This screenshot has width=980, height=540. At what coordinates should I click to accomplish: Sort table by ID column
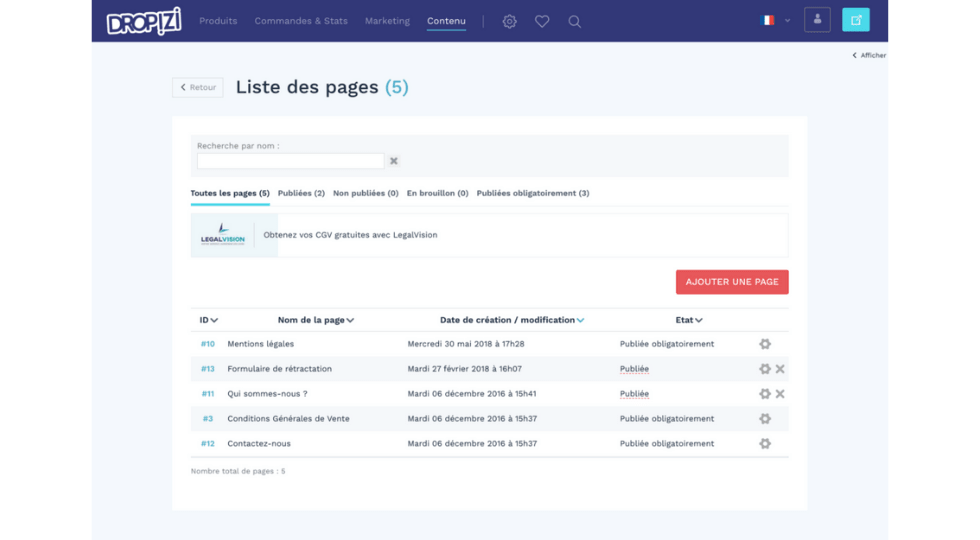coord(208,320)
